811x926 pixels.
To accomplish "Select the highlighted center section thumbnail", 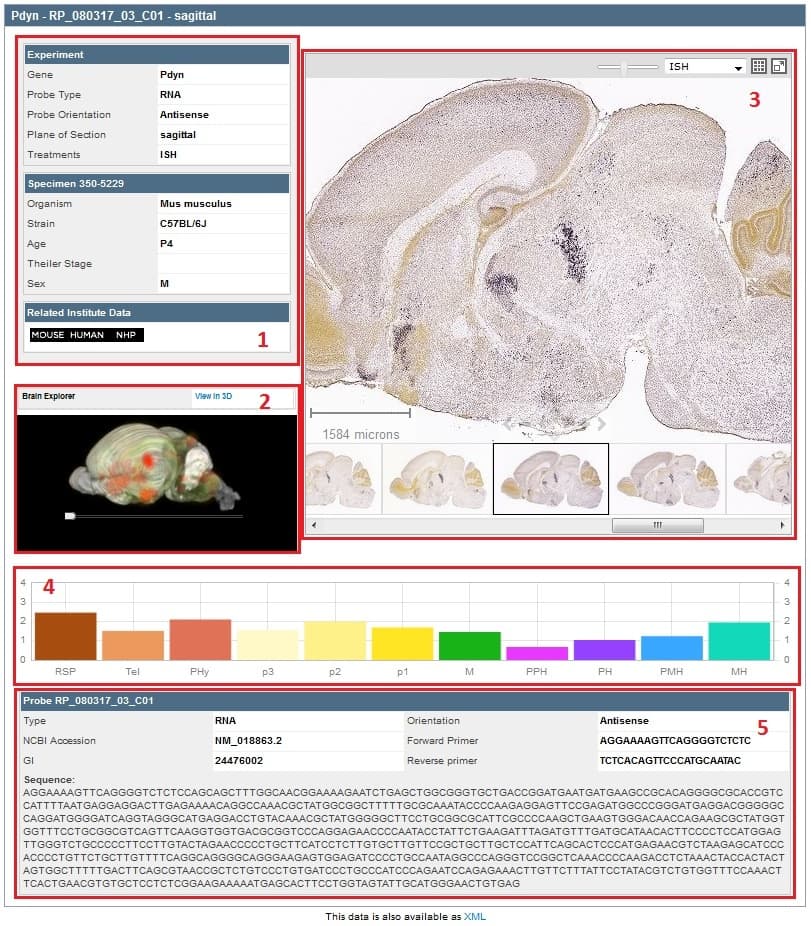I will click(x=551, y=479).
